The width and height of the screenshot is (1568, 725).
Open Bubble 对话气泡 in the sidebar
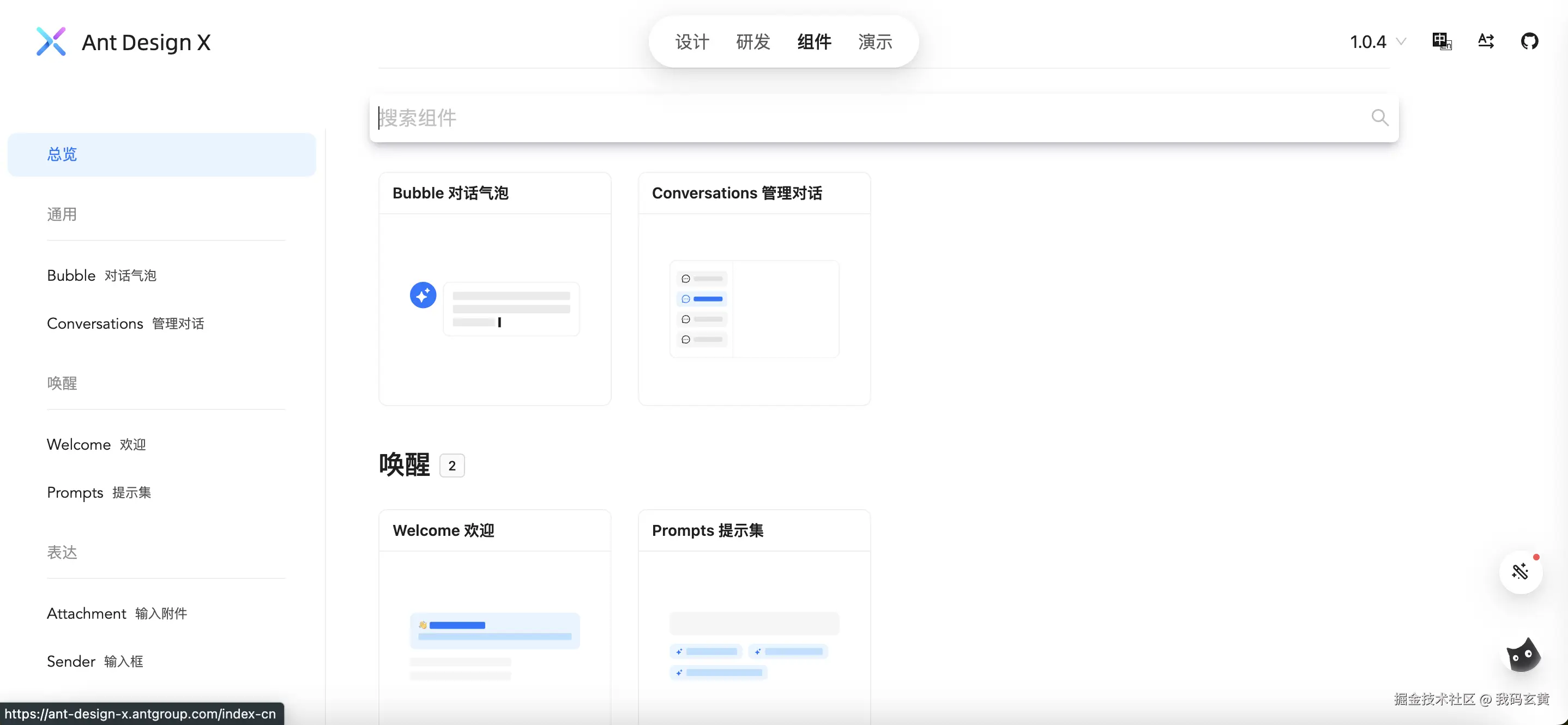click(x=101, y=276)
